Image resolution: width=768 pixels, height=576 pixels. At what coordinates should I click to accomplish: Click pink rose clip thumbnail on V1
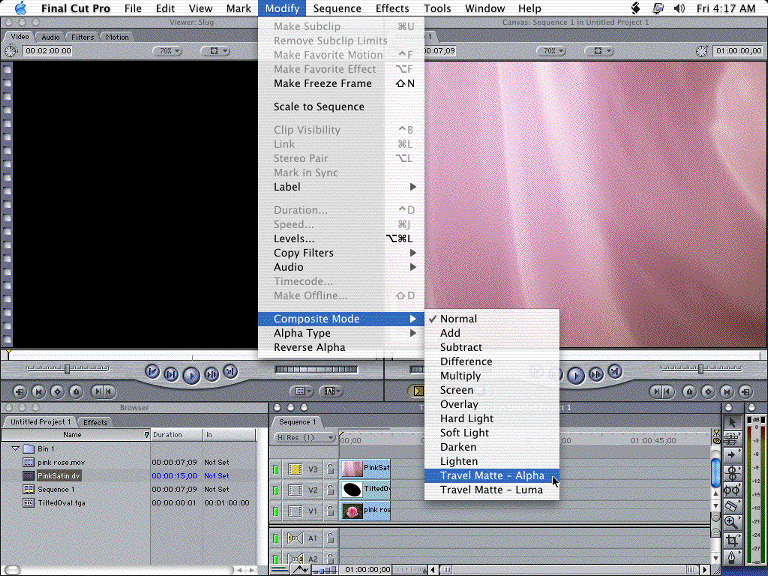click(x=352, y=511)
